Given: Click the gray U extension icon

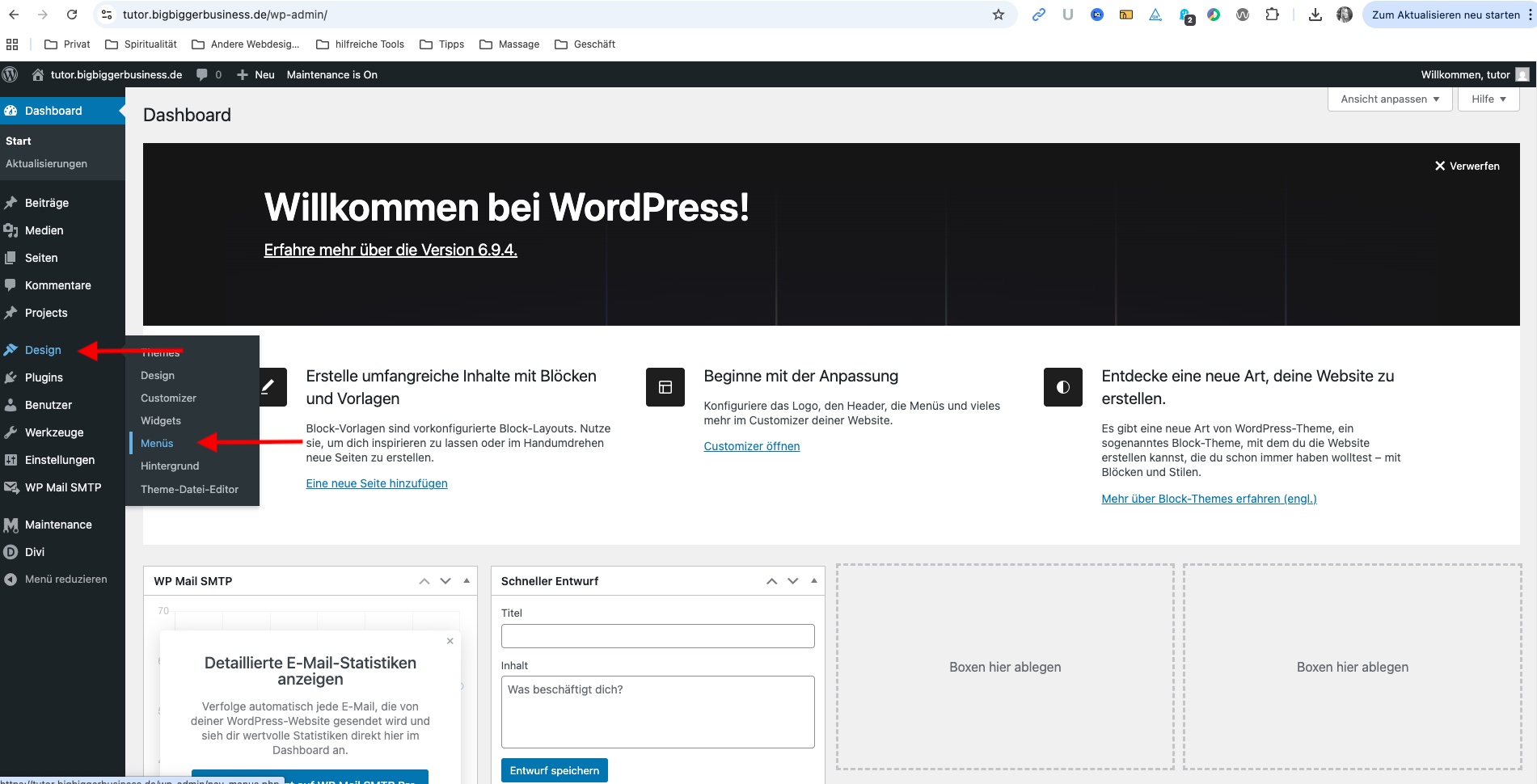Looking at the screenshot, I should [1068, 15].
